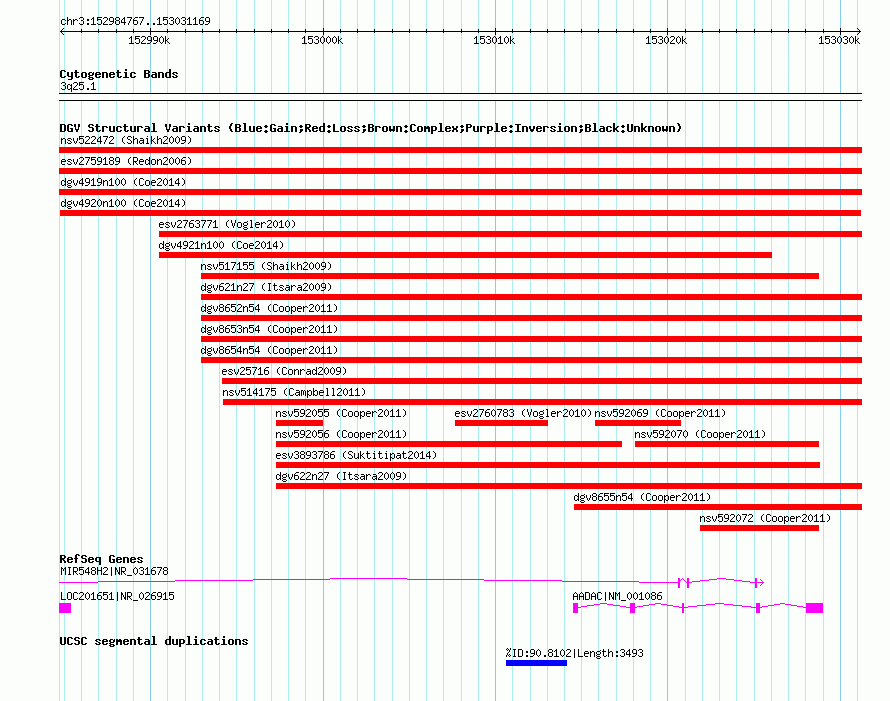Select the RefSeq Genes track title
The width and height of the screenshot is (890, 701).
click(x=101, y=559)
